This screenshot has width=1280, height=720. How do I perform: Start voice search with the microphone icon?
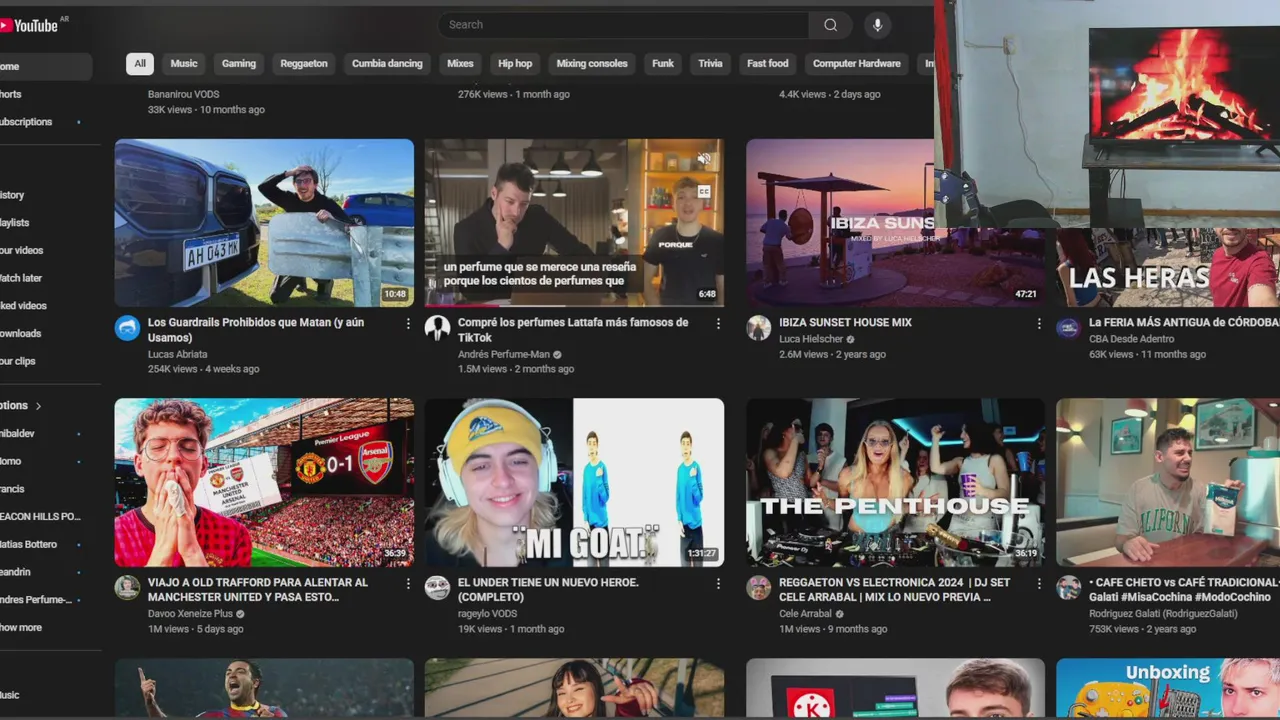pyautogui.click(x=877, y=25)
